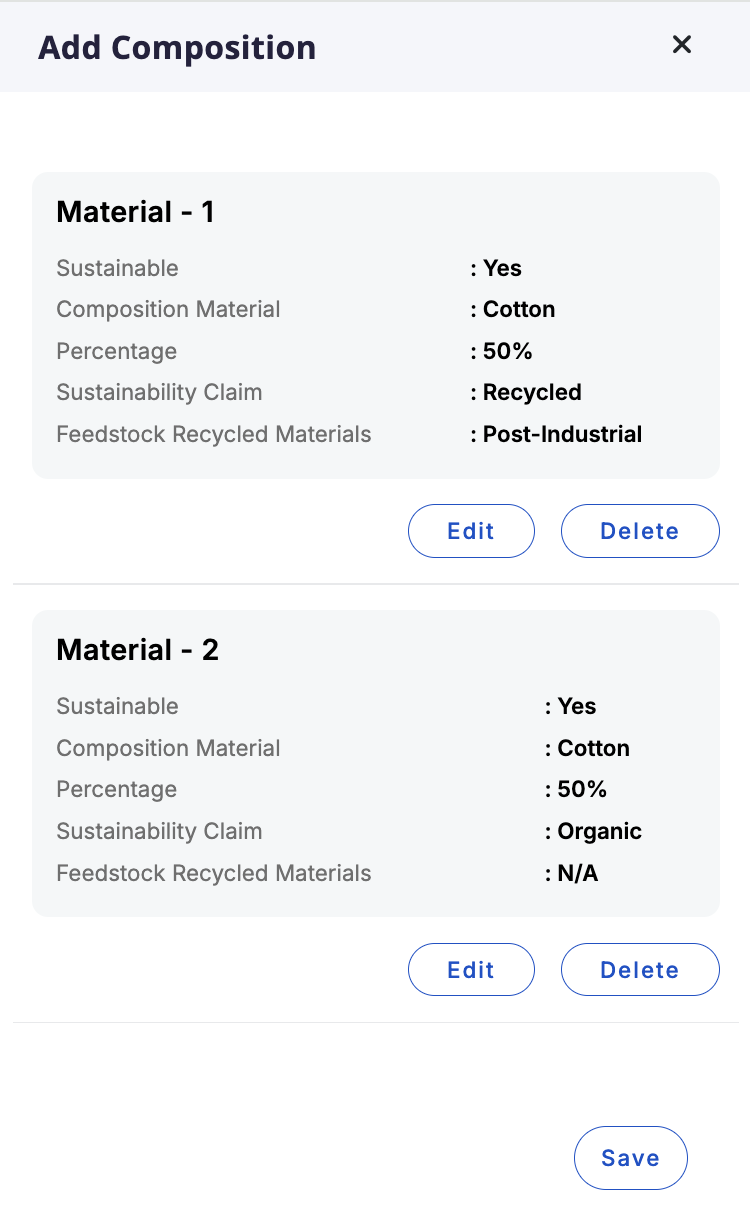Click Material - 1's Cotton value
750x1222 pixels.
pos(519,309)
